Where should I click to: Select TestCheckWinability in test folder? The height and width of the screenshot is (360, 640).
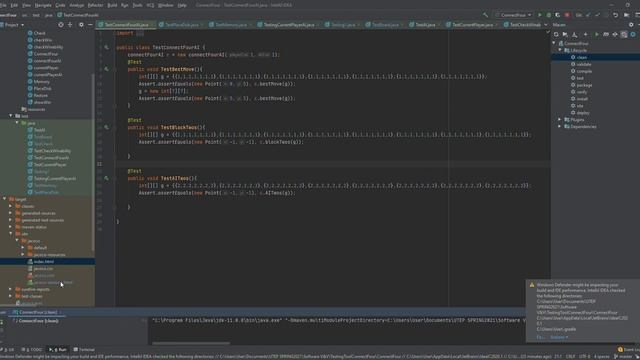coord(52,151)
